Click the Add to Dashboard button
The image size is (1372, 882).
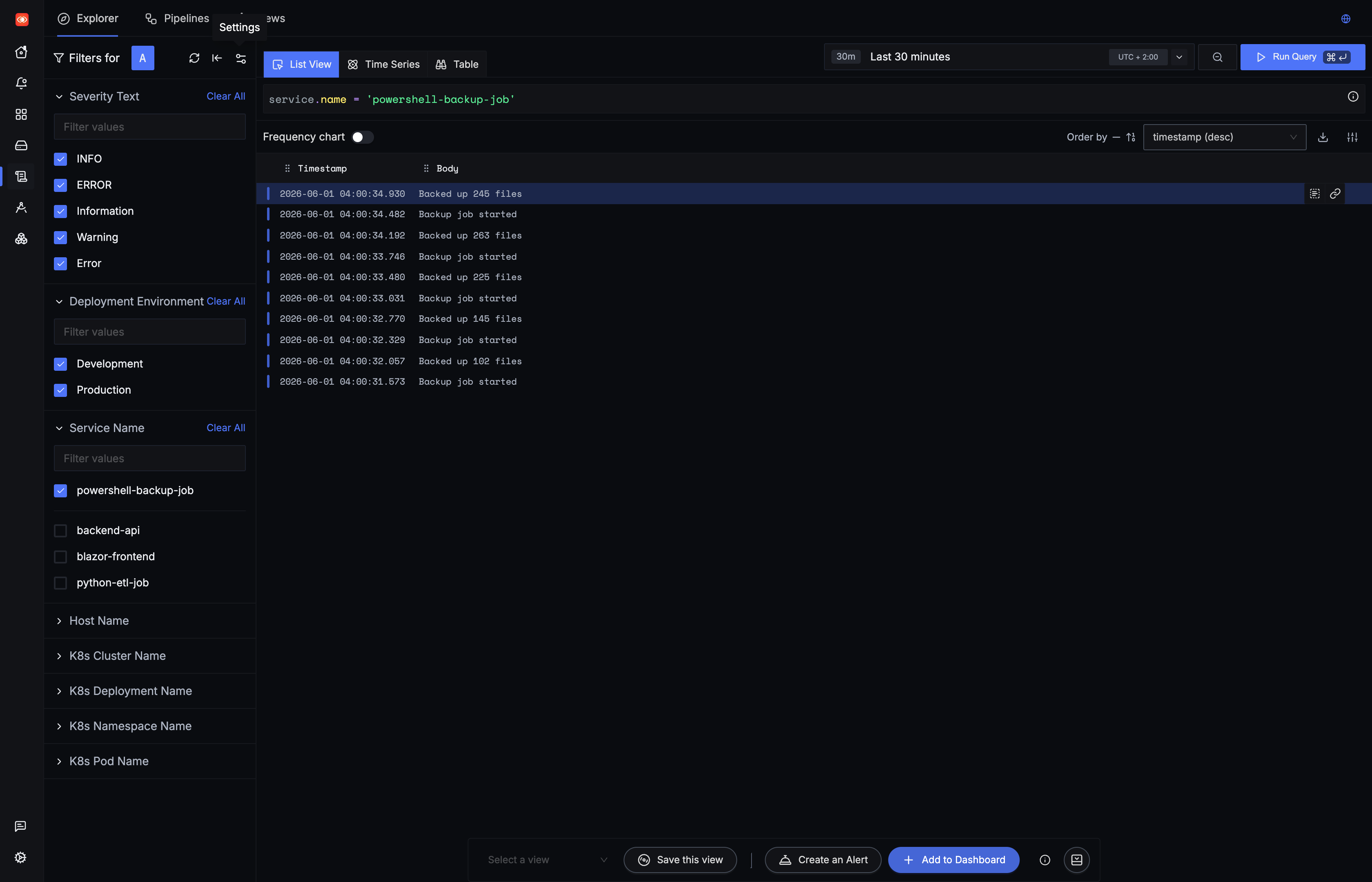pyautogui.click(x=953, y=860)
